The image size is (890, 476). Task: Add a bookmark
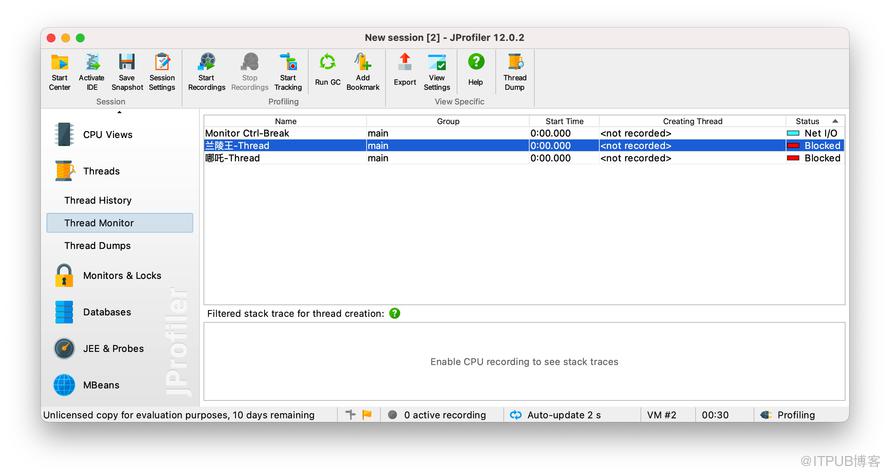363,72
